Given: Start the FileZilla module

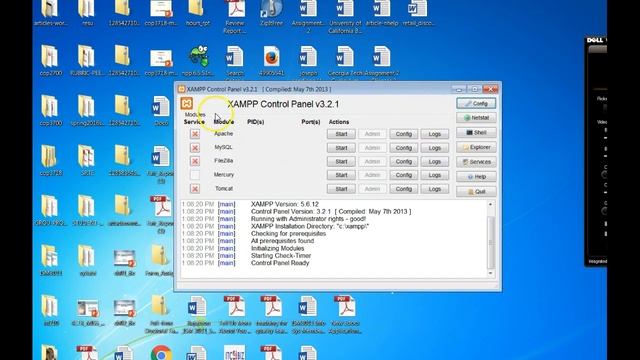Looking at the screenshot, I should [341, 161].
